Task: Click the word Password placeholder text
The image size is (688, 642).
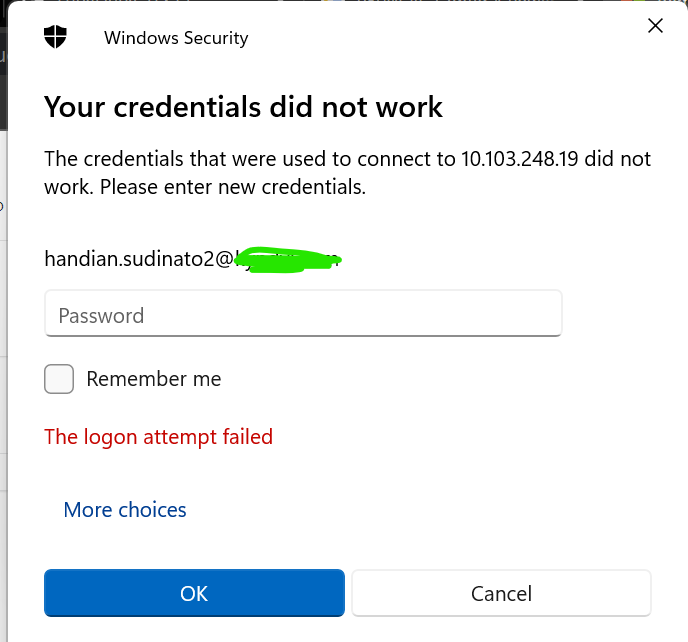Action: tap(101, 316)
